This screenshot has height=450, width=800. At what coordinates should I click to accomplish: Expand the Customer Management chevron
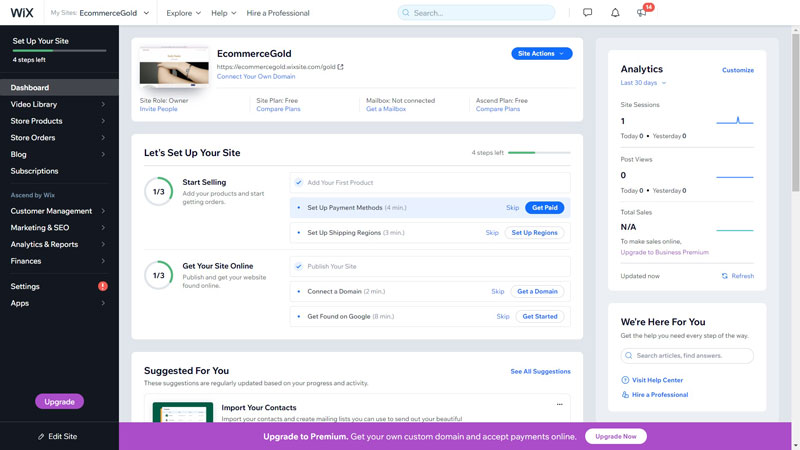(x=103, y=211)
